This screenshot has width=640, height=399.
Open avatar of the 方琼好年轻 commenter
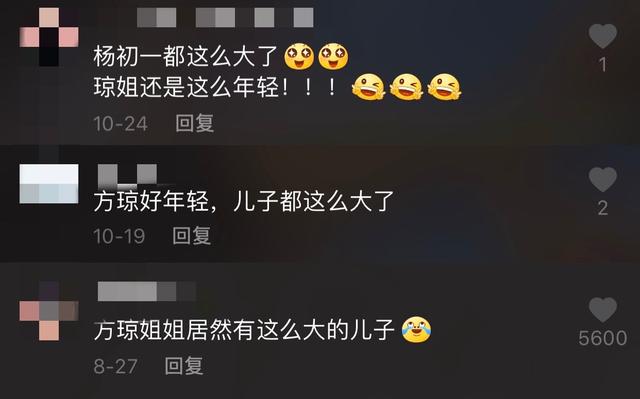tap(49, 184)
